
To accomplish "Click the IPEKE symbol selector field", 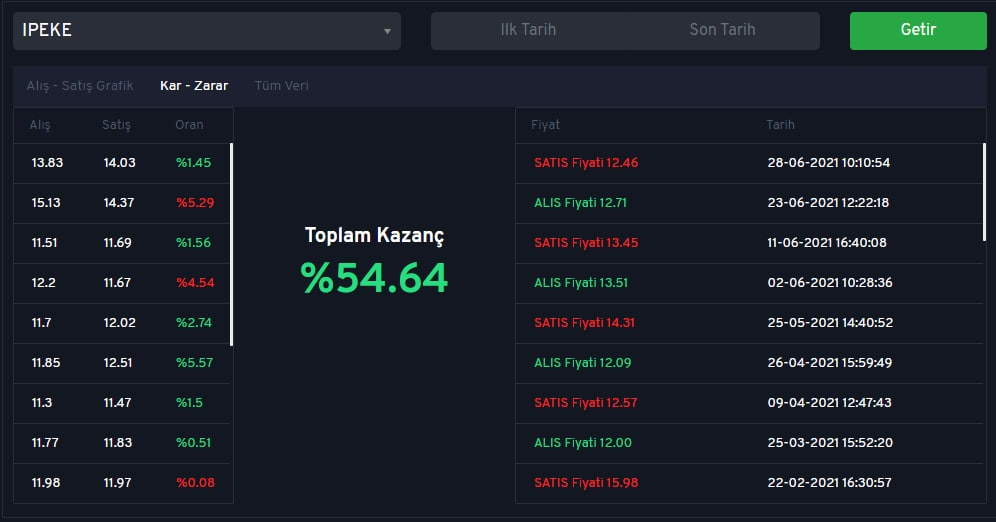I will coord(206,30).
